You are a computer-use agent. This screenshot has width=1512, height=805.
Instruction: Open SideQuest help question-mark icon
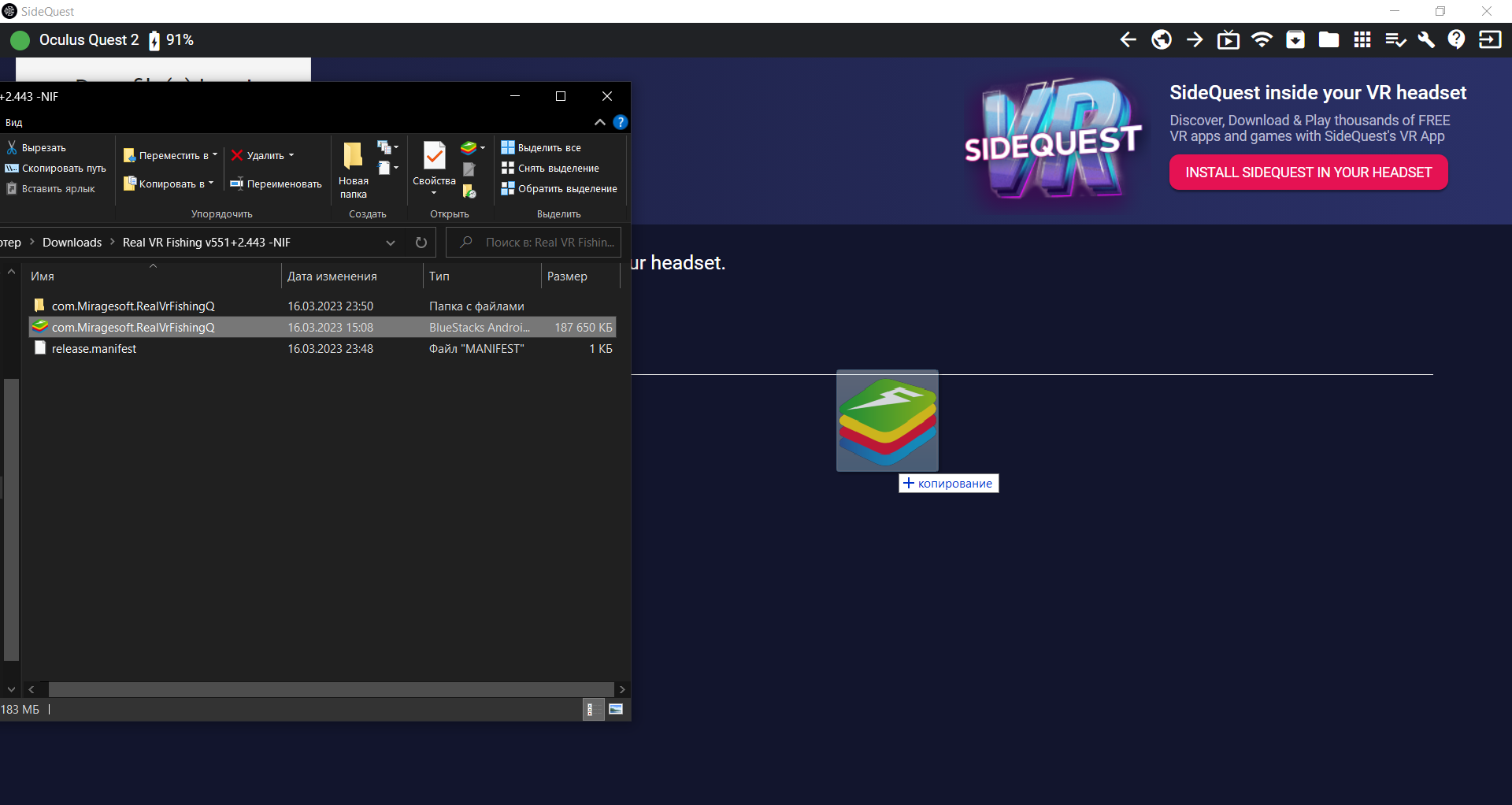tap(1457, 39)
